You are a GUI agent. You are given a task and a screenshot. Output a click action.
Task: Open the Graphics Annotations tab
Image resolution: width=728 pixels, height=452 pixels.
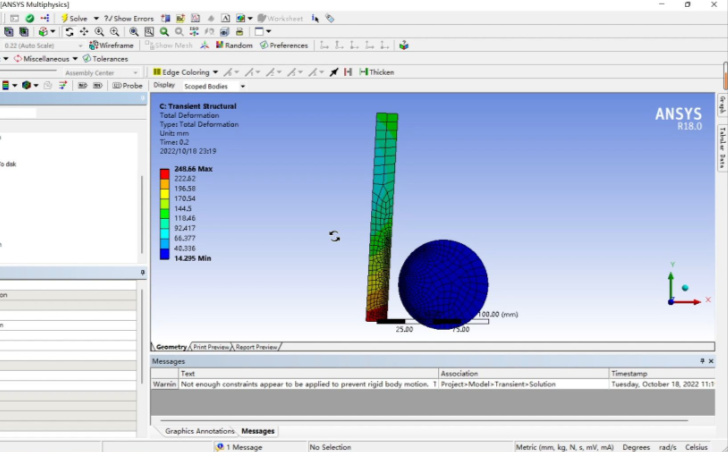point(199,431)
